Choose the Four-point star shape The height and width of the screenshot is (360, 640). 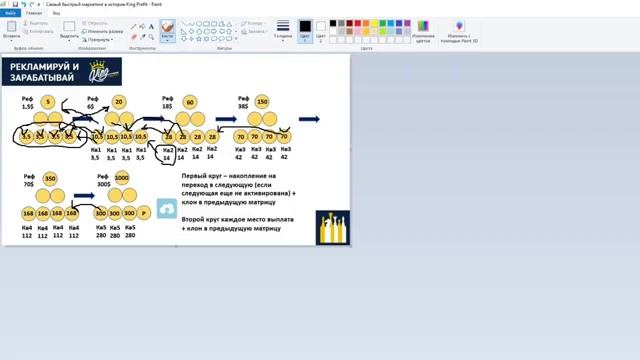point(191,39)
